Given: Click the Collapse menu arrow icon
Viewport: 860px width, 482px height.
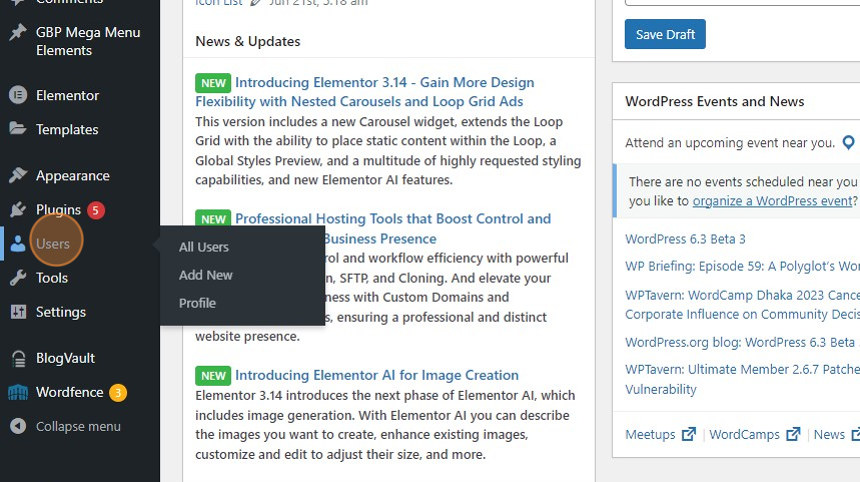Looking at the screenshot, I should coord(18,426).
